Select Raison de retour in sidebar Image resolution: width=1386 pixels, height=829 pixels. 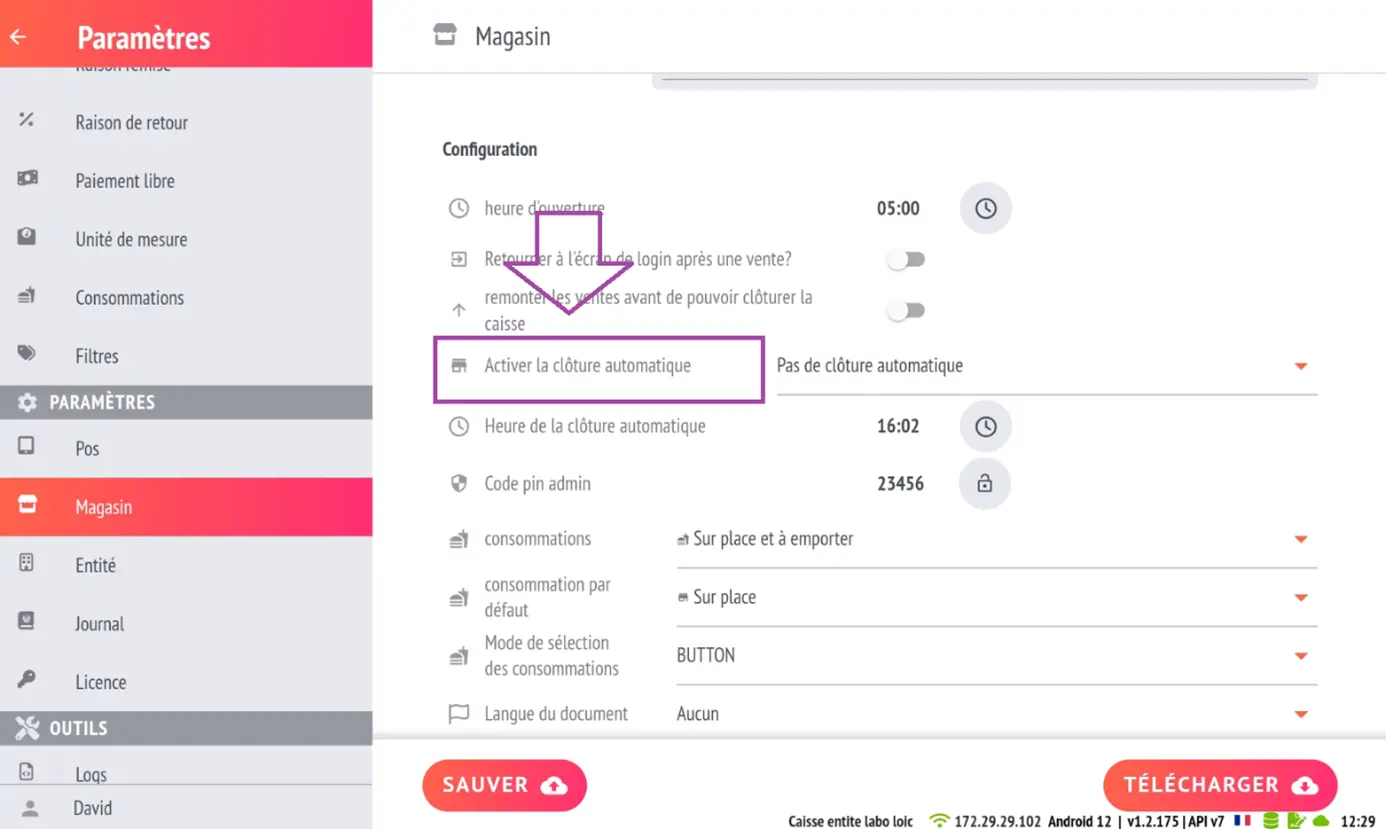point(186,122)
